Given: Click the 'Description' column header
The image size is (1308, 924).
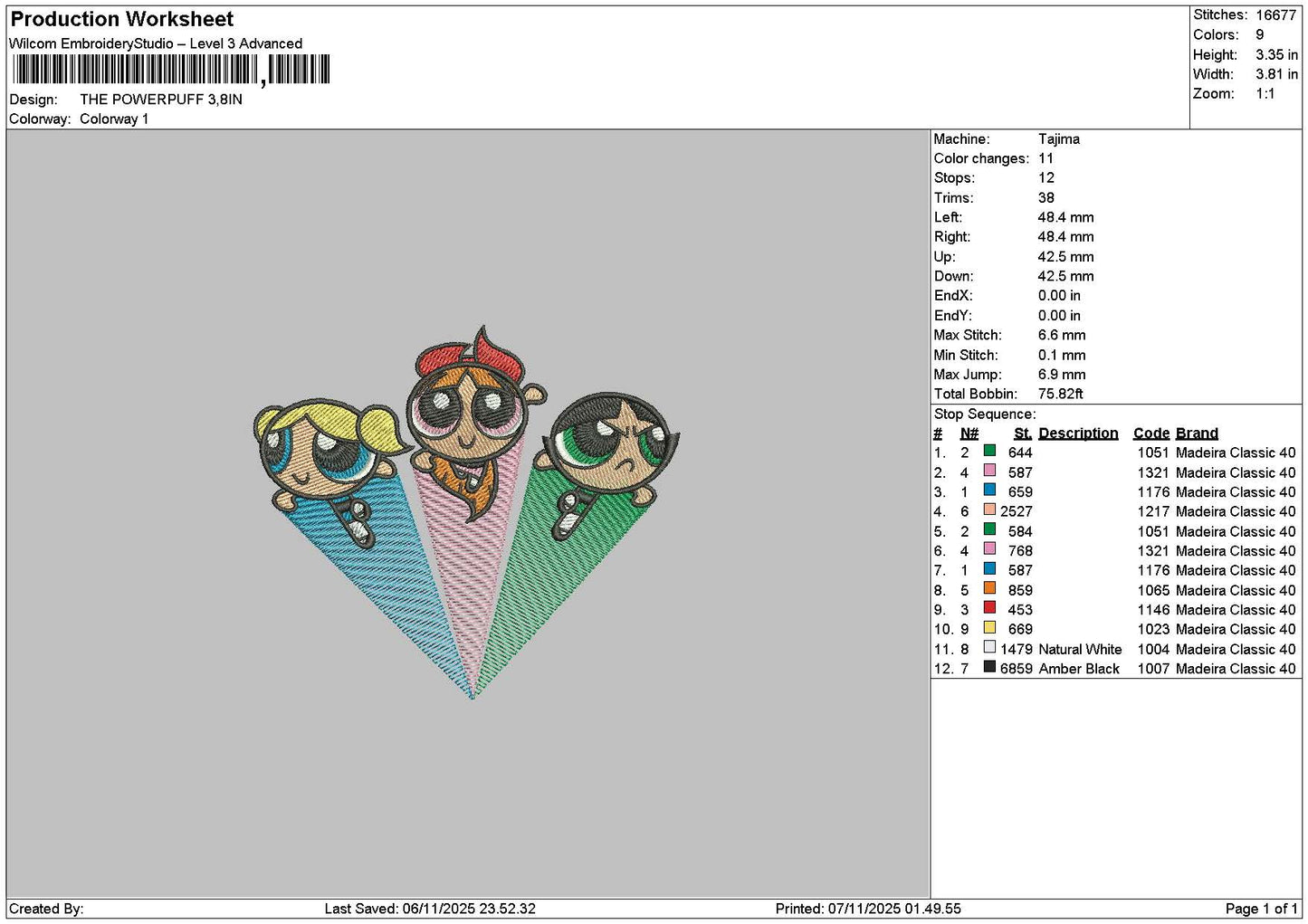Looking at the screenshot, I should tap(1078, 433).
